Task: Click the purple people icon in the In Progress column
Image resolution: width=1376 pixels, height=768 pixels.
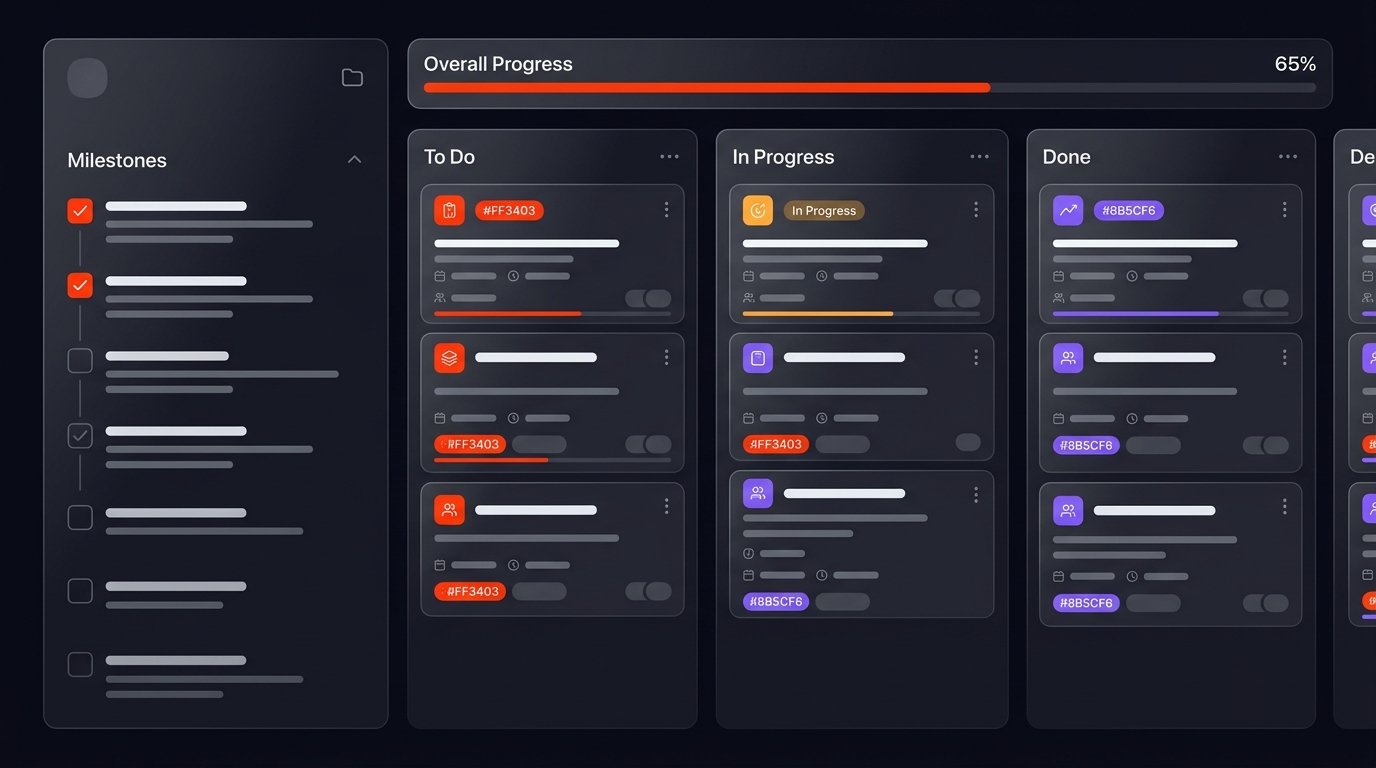Action: (758, 493)
